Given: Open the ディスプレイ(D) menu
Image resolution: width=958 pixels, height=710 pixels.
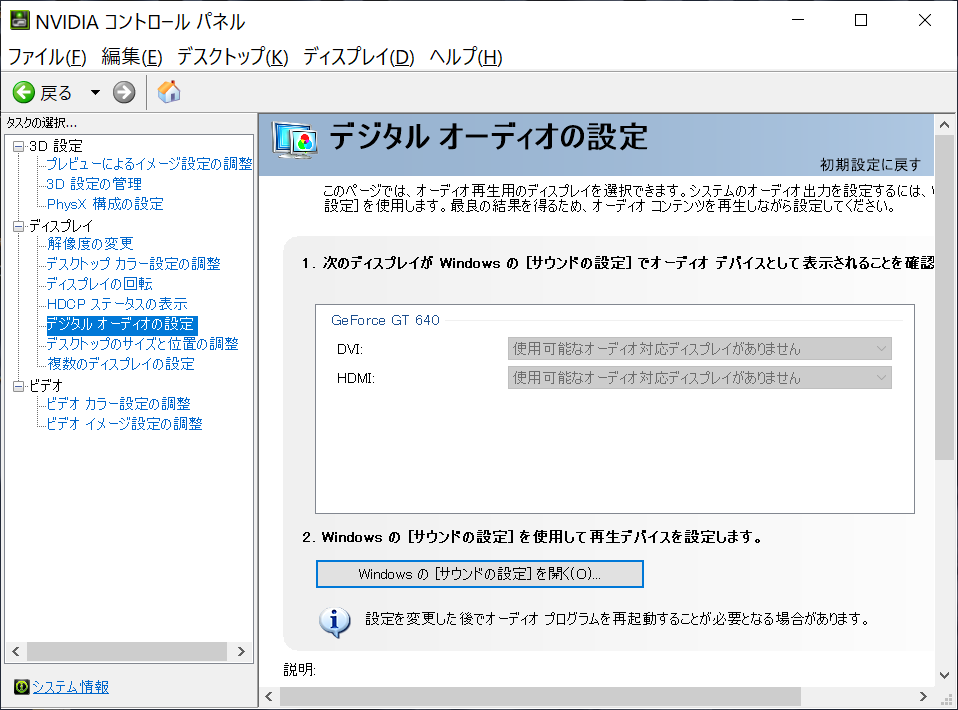Looking at the screenshot, I should [359, 57].
